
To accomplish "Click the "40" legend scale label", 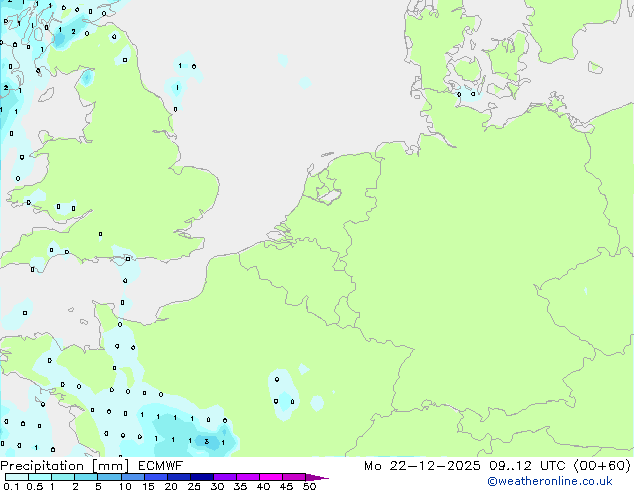I will pyautogui.click(x=263, y=486).
